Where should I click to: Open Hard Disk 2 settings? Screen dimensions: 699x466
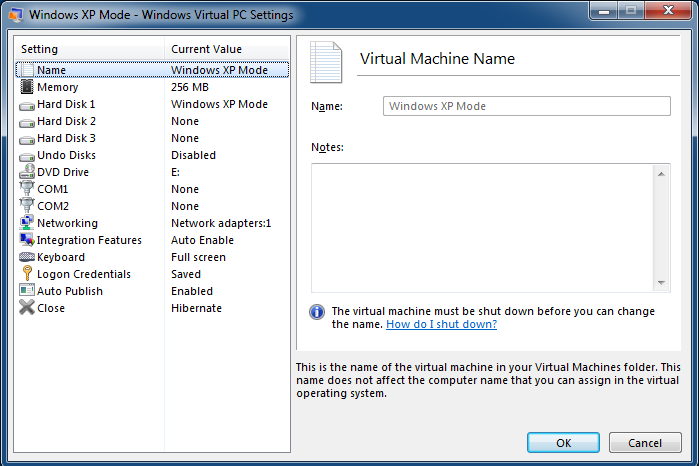[x=66, y=121]
